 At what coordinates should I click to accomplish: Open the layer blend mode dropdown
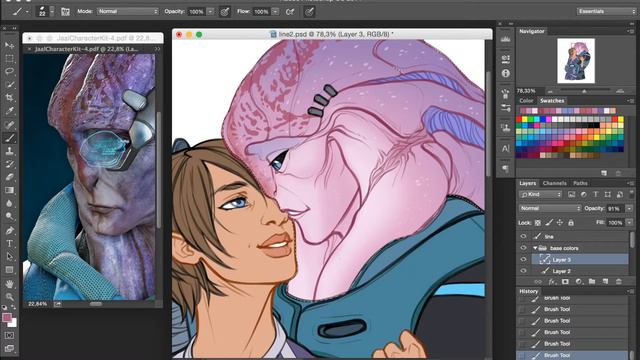(550, 209)
